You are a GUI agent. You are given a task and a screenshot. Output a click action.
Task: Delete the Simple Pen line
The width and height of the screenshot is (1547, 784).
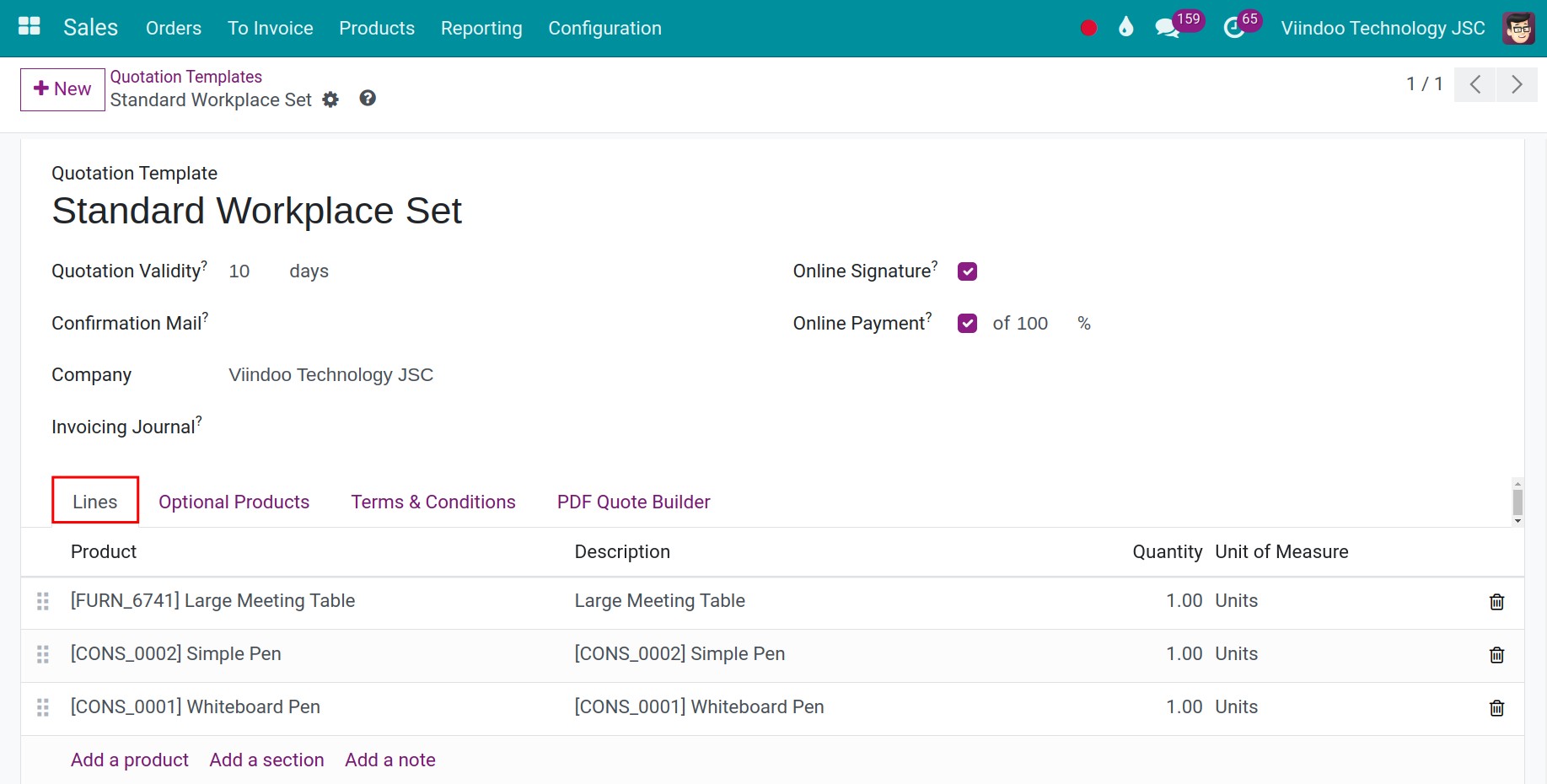pyautogui.click(x=1496, y=655)
